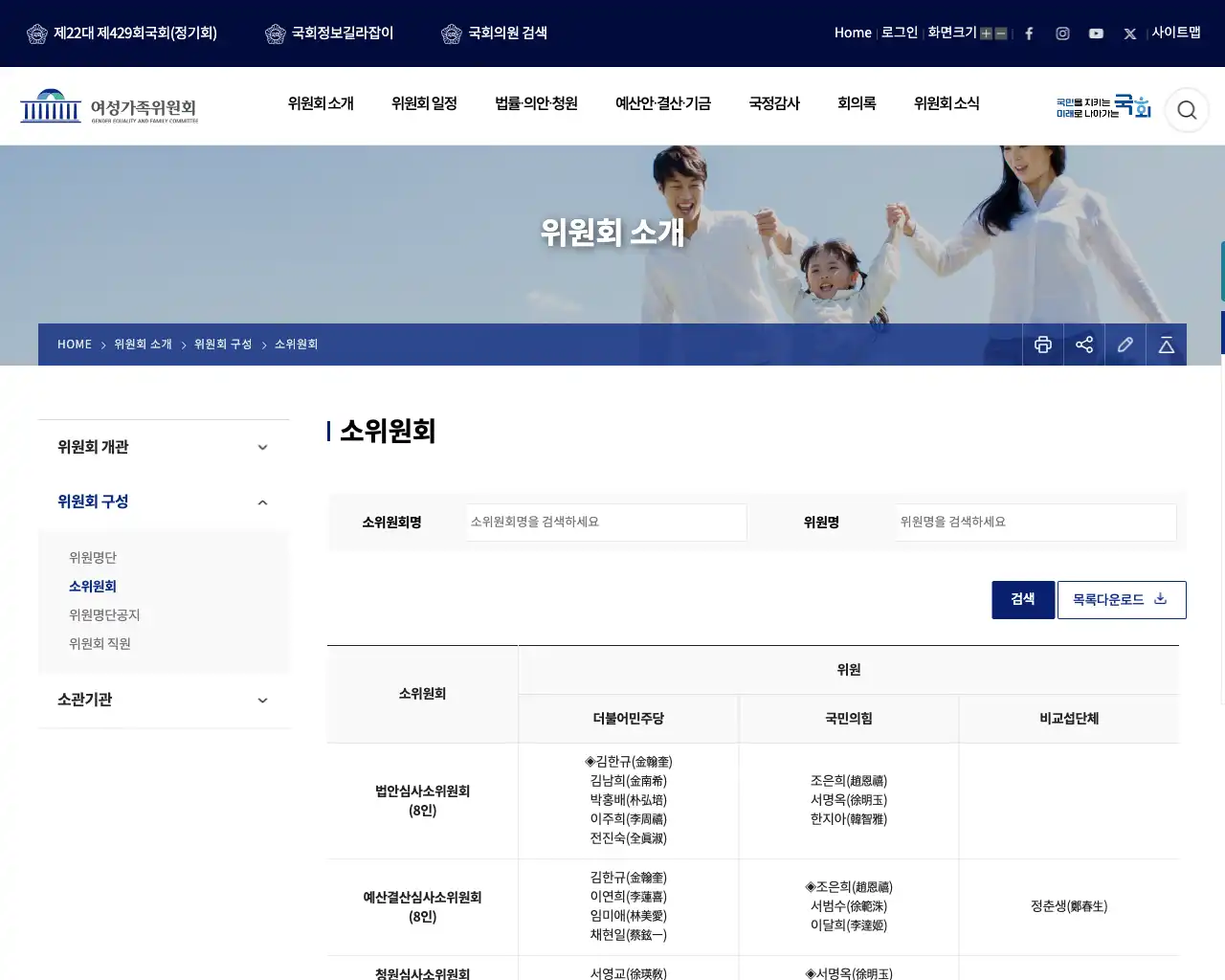Collapse the 위원회 구성 sidebar section
This screenshot has height=980, width=1225.
[164, 501]
